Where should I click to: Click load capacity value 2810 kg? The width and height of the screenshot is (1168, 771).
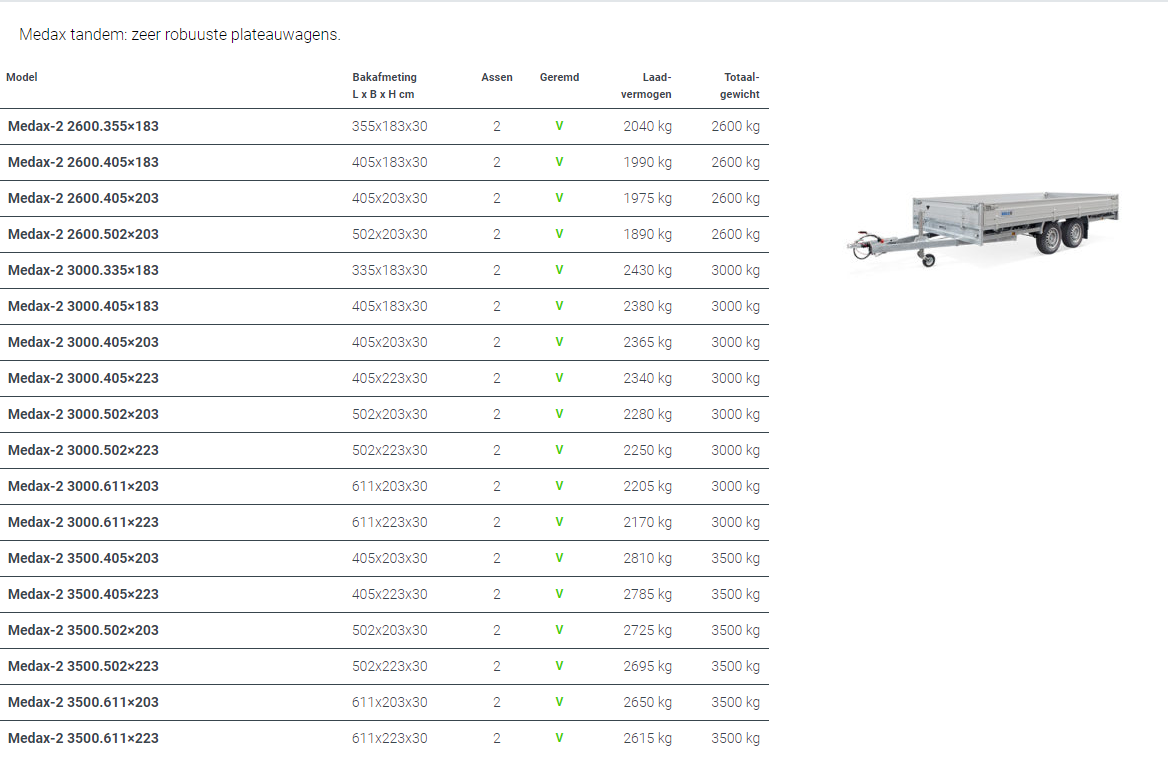647,558
